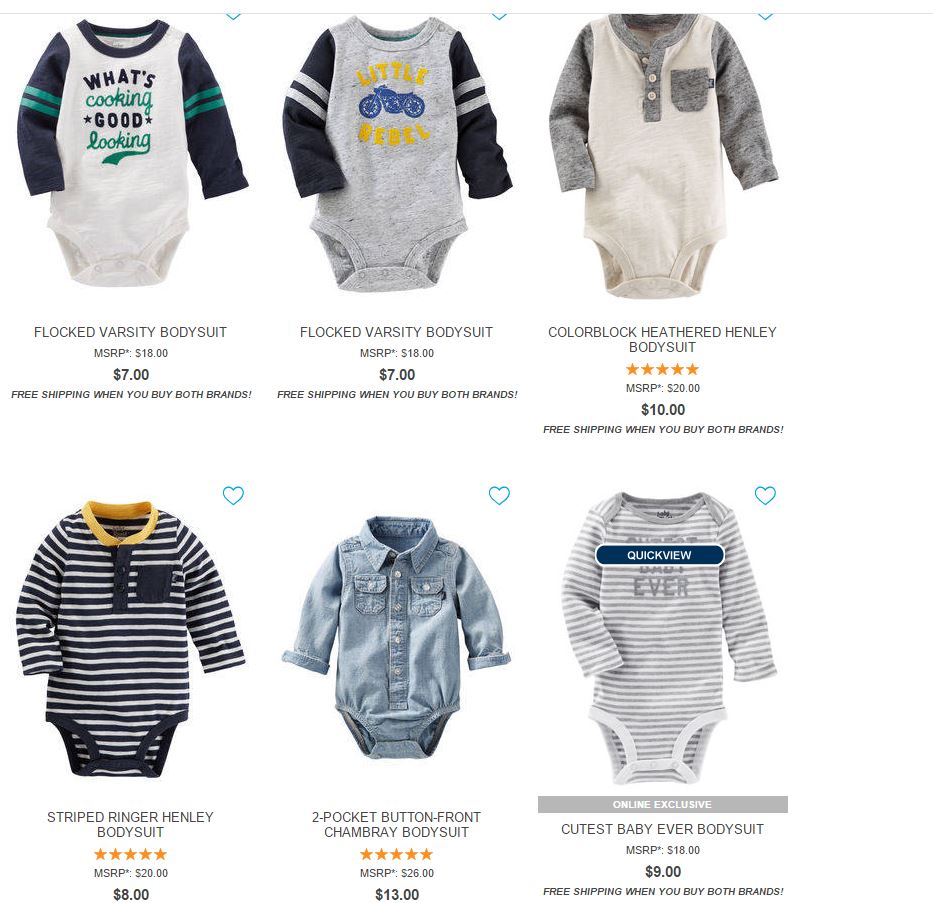This screenshot has height=903, width=933.
Task: Click star rating under Chambray Bodysuit
Action: (396, 854)
